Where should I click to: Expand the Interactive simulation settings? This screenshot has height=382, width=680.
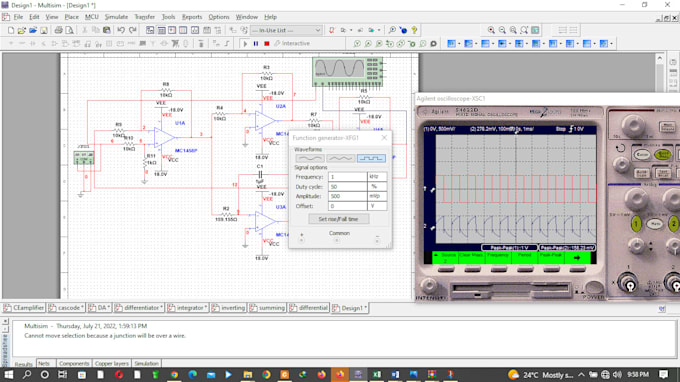pos(293,44)
